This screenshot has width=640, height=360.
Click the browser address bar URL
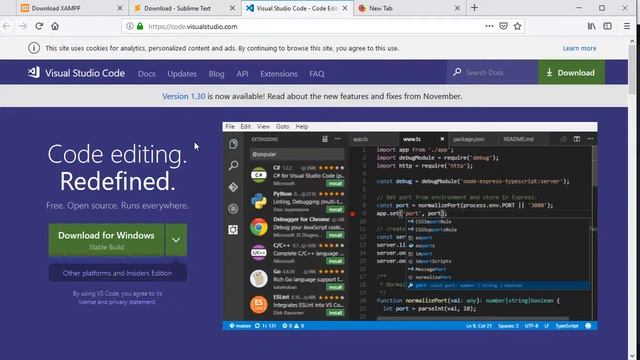pyautogui.click(x=193, y=27)
